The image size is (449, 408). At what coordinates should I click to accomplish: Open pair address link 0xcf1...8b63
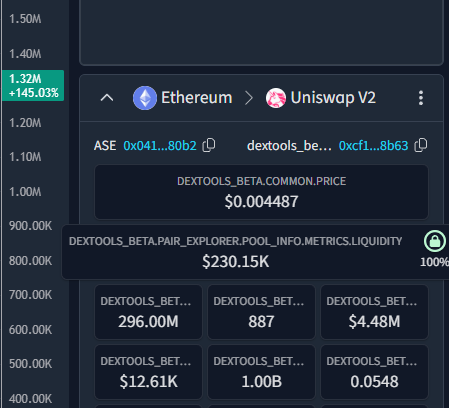(x=373, y=146)
